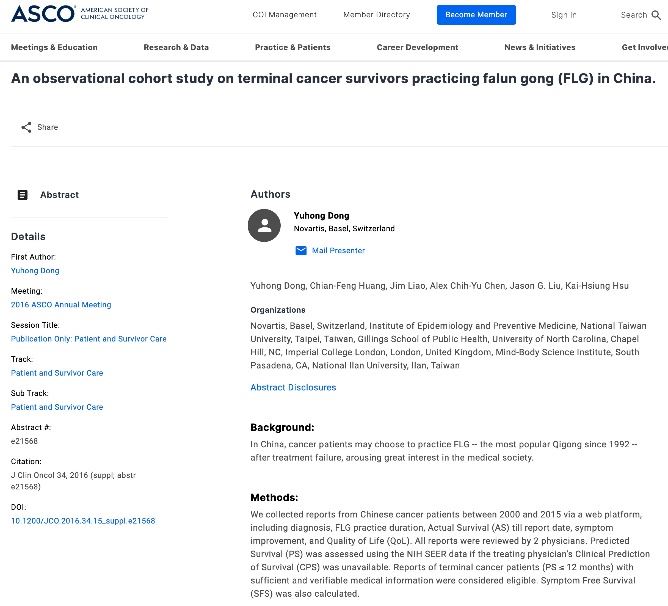Open the Research & Data menu

176,47
